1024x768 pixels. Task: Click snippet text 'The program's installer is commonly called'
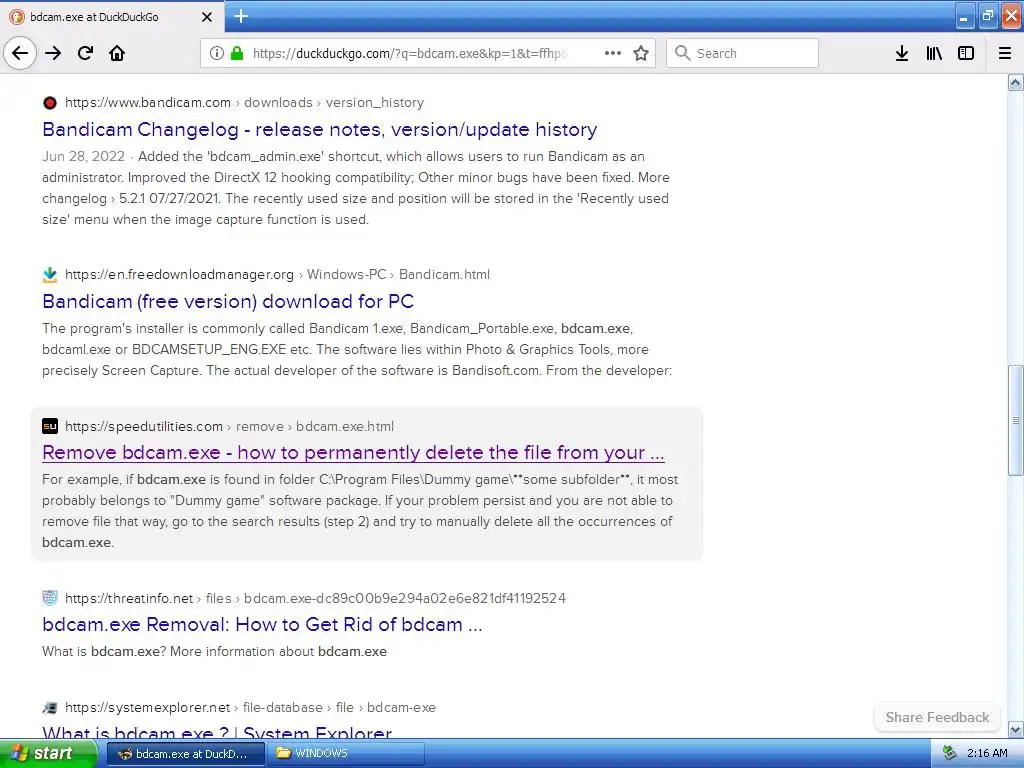174,328
